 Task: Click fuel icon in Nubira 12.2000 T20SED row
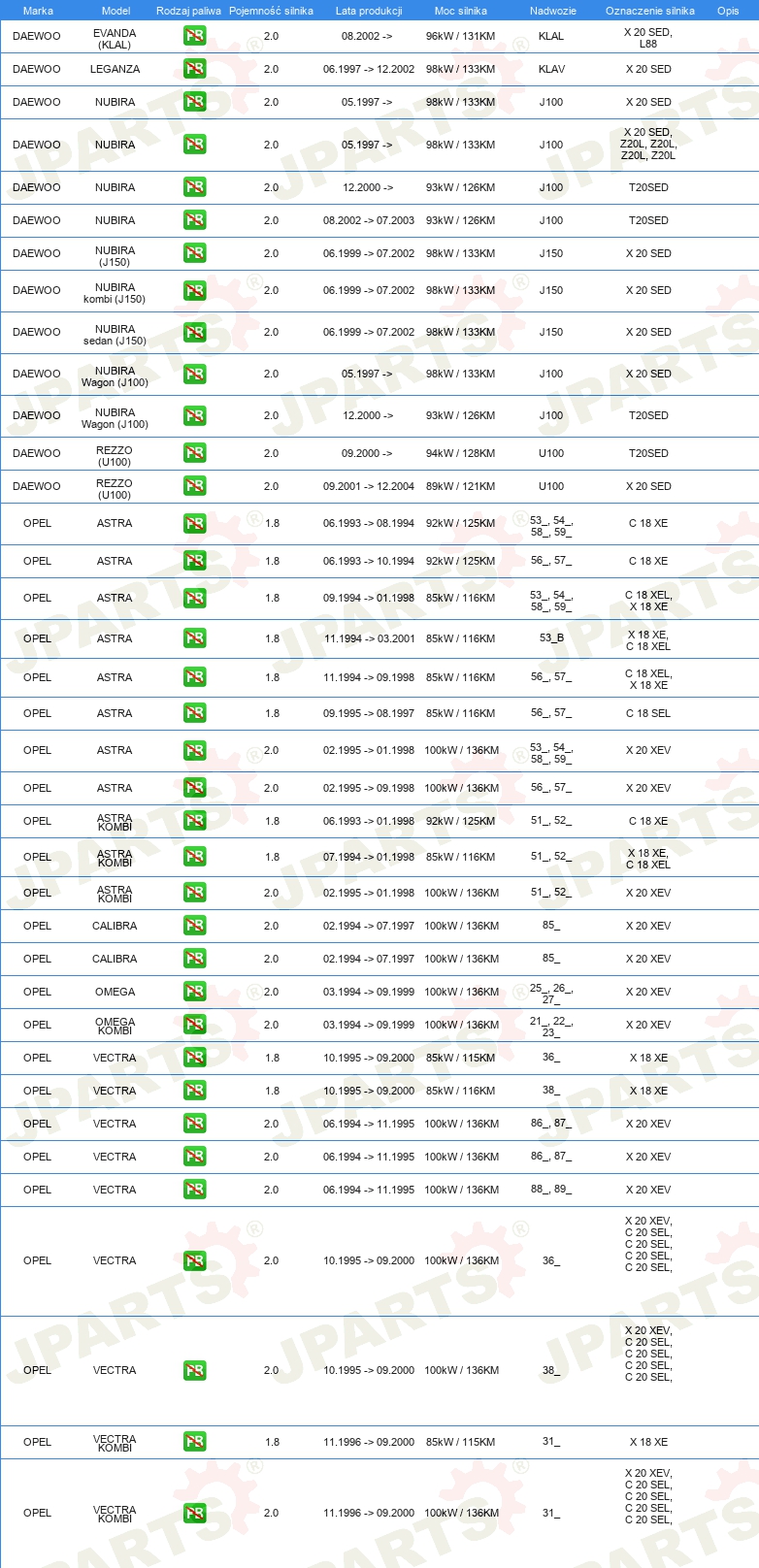[x=194, y=187]
